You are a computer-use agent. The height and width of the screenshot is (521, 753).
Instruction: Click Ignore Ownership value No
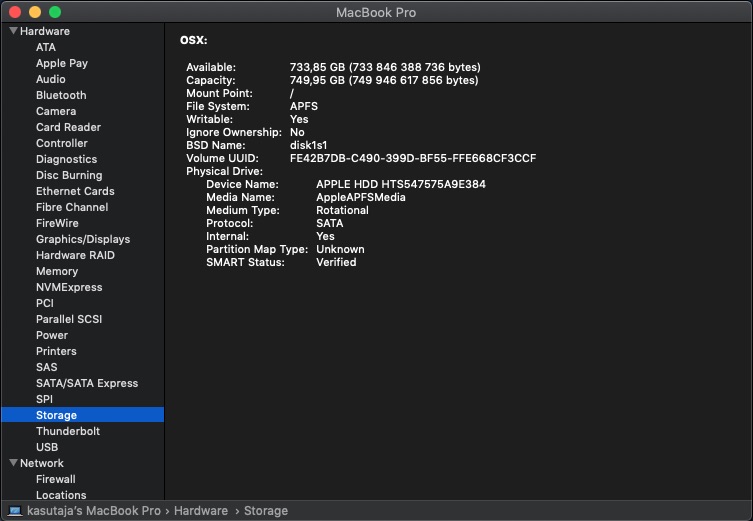coord(297,132)
